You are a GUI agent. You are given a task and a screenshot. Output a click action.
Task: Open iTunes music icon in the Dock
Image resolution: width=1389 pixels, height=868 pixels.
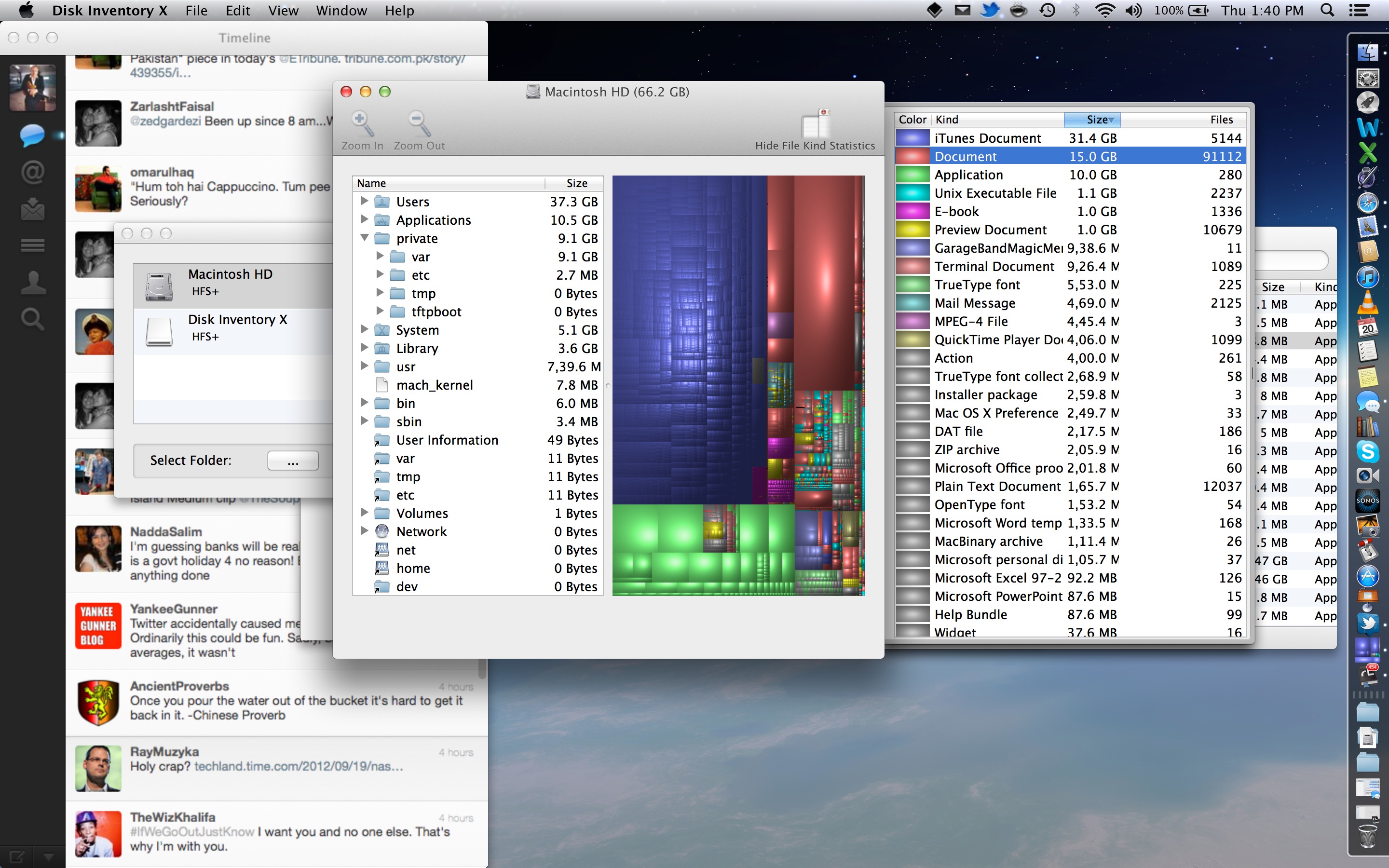1368,277
